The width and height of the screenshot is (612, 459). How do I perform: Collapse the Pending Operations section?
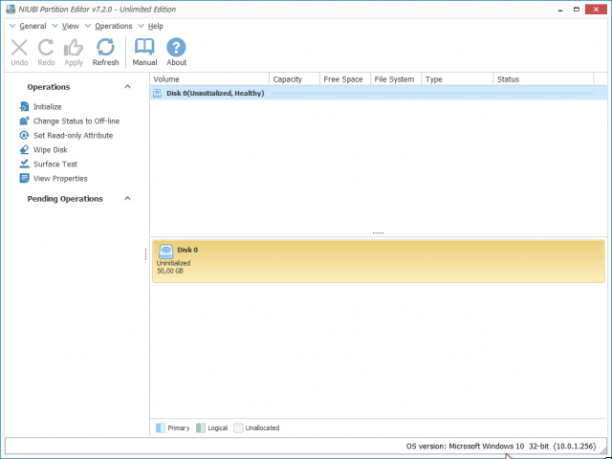(127, 199)
